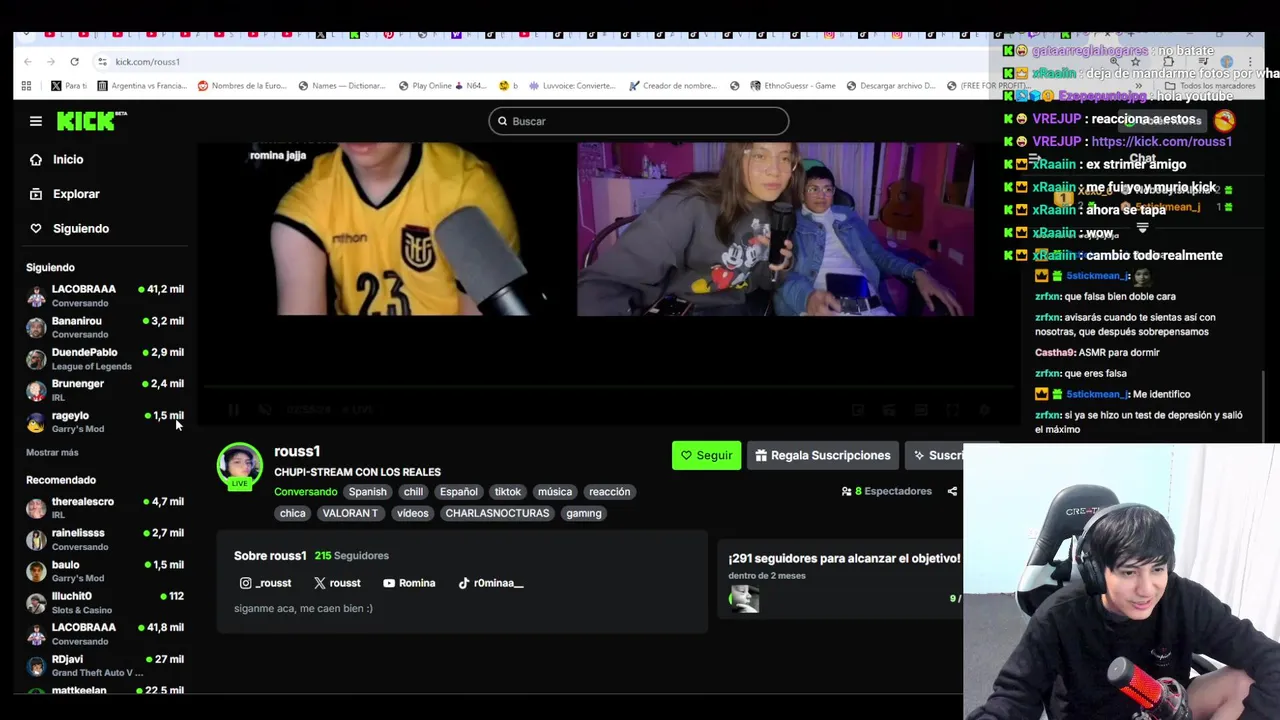Select the reacción tag
This screenshot has height=720, width=1280.
click(x=610, y=492)
